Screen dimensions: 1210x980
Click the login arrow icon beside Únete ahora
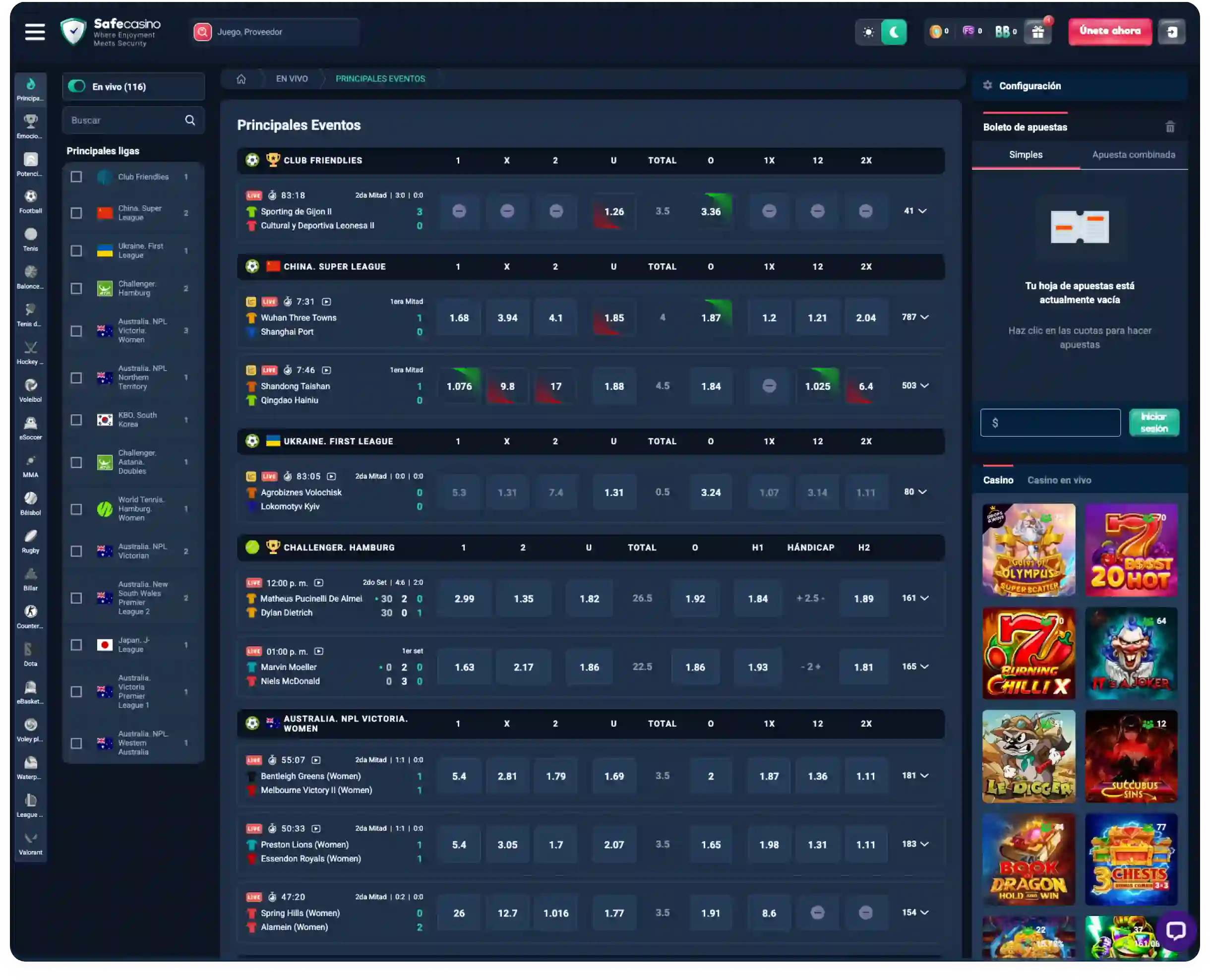click(1173, 32)
